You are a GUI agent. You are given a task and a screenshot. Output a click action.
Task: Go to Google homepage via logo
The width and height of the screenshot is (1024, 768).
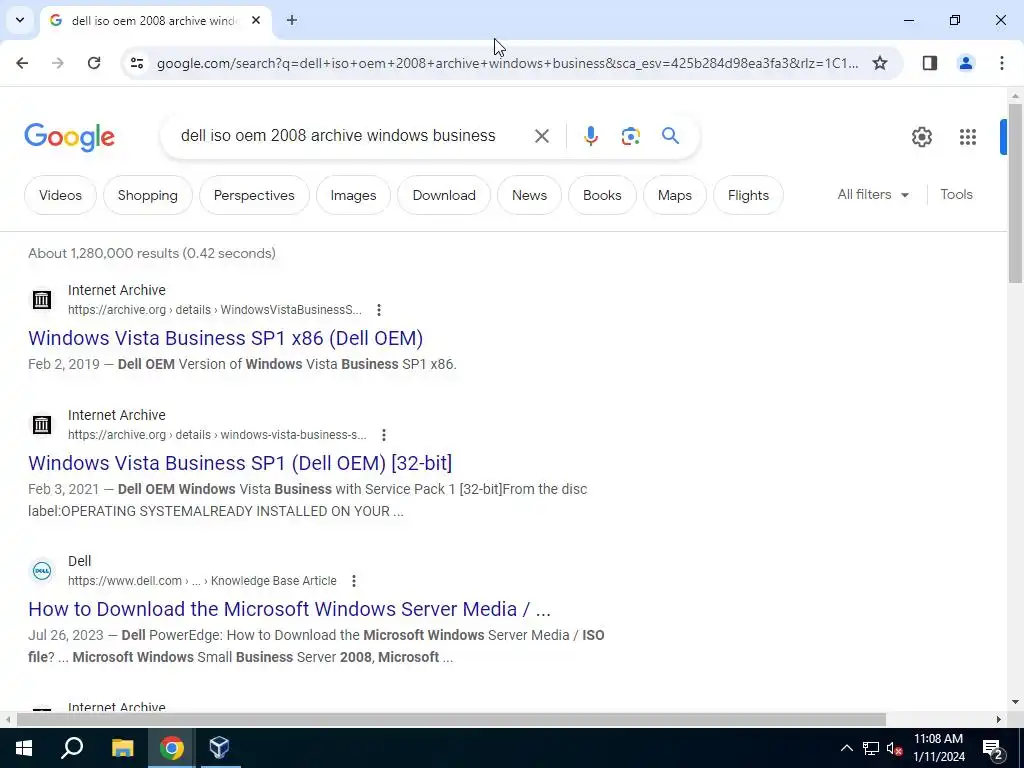click(x=70, y=136)
